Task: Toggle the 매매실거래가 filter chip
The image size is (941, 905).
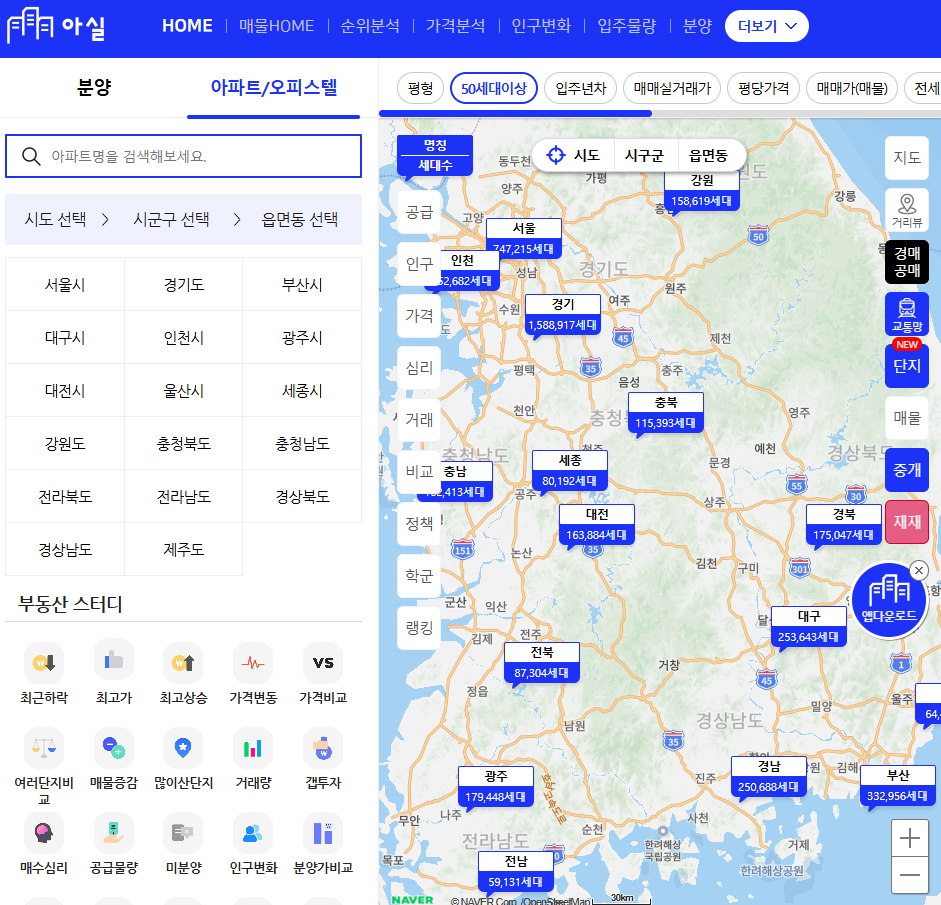Action: pos(672,88)
